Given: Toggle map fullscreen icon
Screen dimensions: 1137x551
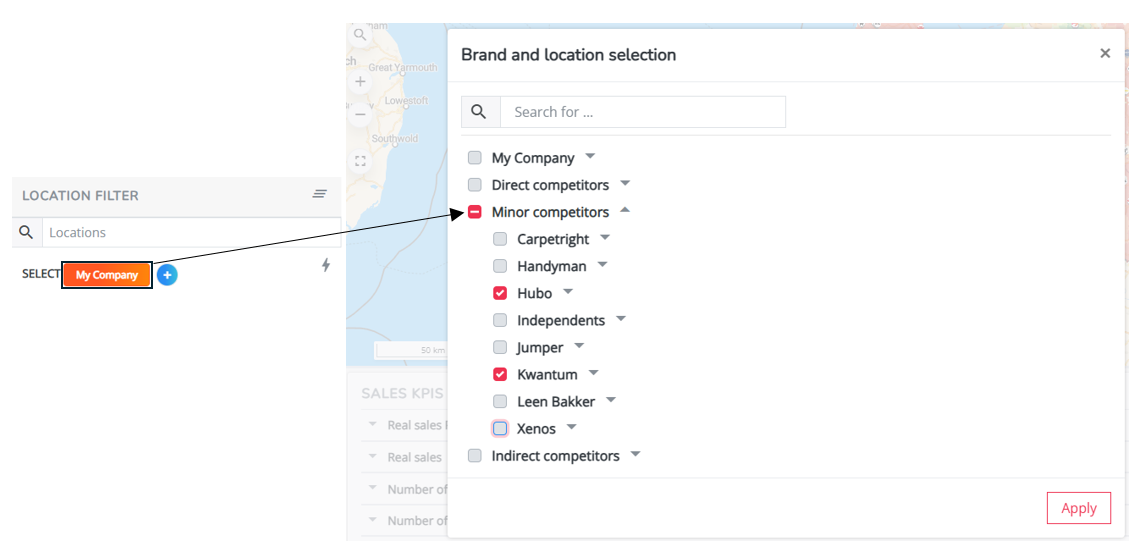Looking at the screenshot, I should [360, 161].
